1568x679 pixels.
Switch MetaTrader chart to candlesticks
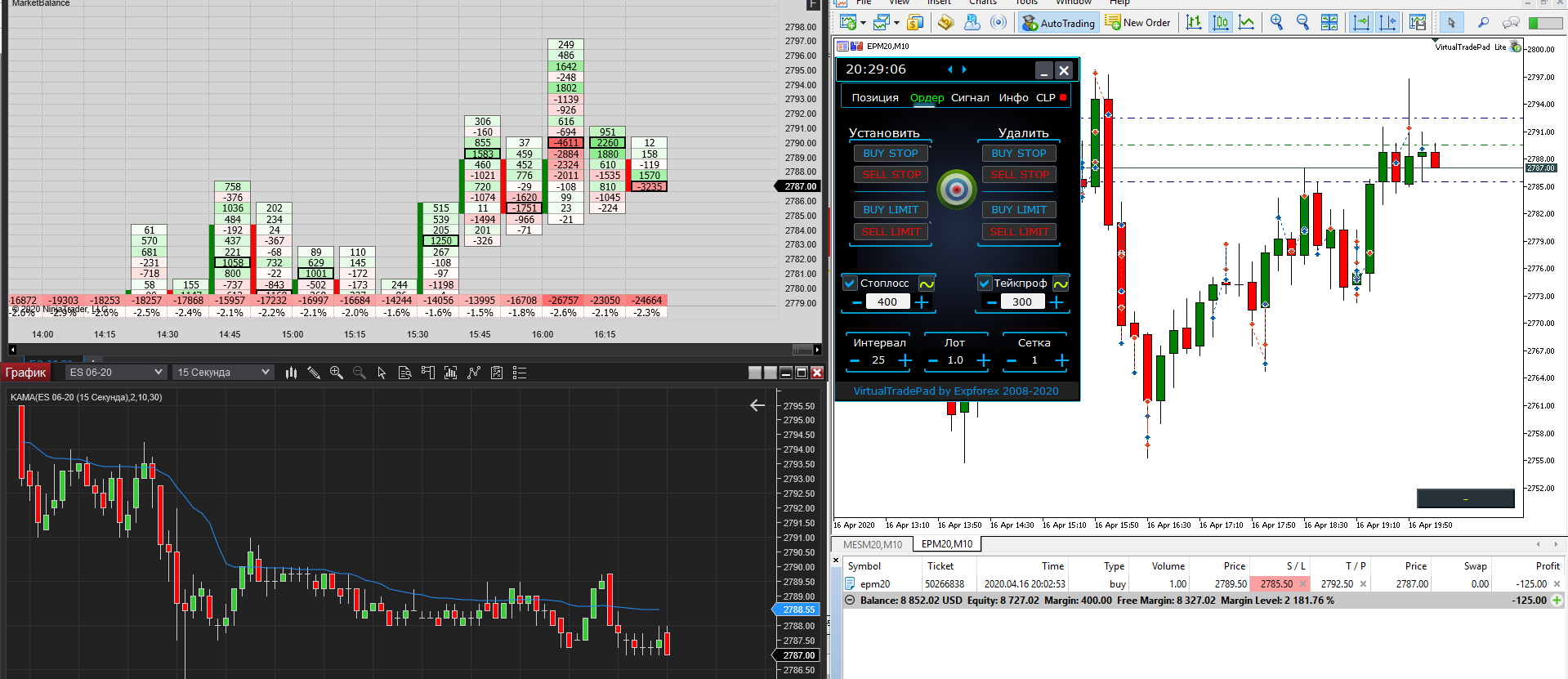coord(1221,23)
